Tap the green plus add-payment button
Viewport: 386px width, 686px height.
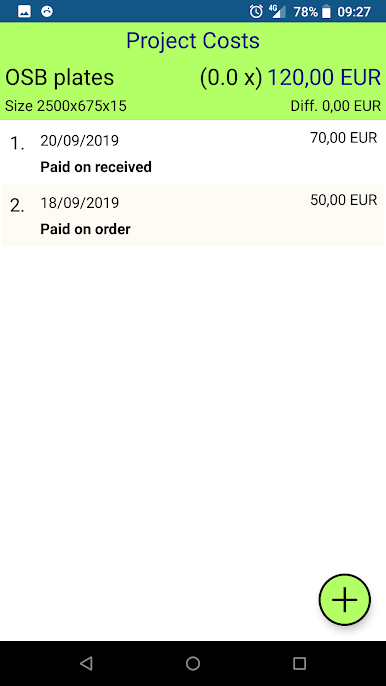coord(344,599)
